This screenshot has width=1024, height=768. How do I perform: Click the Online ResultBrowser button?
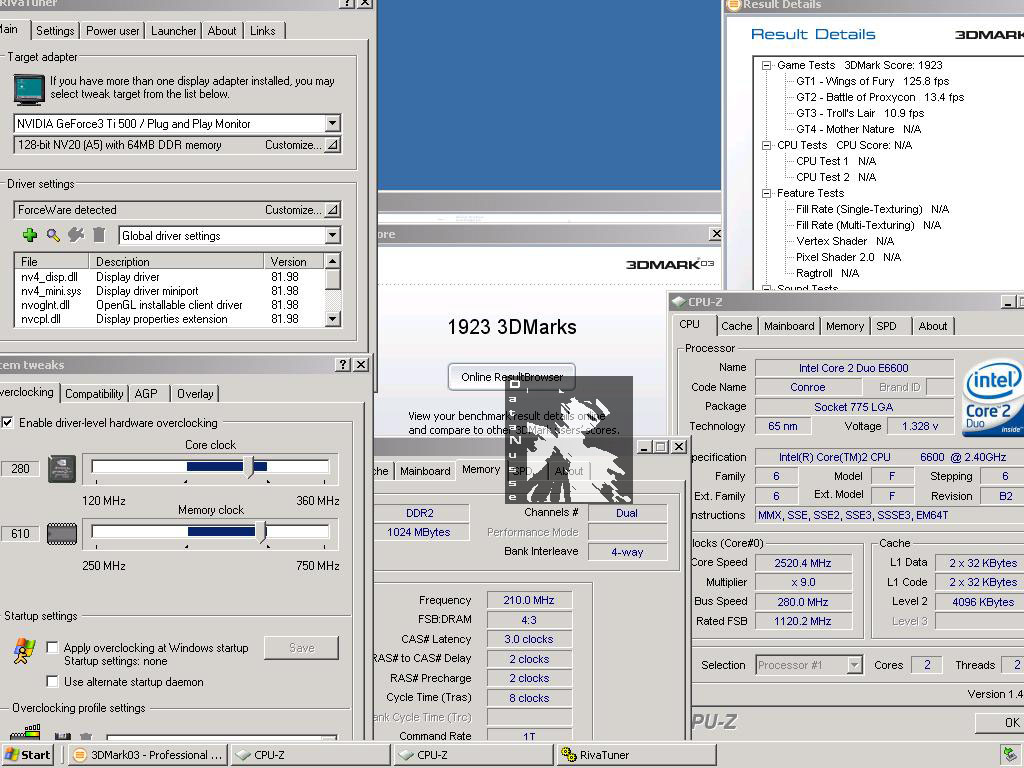[511, 377]
